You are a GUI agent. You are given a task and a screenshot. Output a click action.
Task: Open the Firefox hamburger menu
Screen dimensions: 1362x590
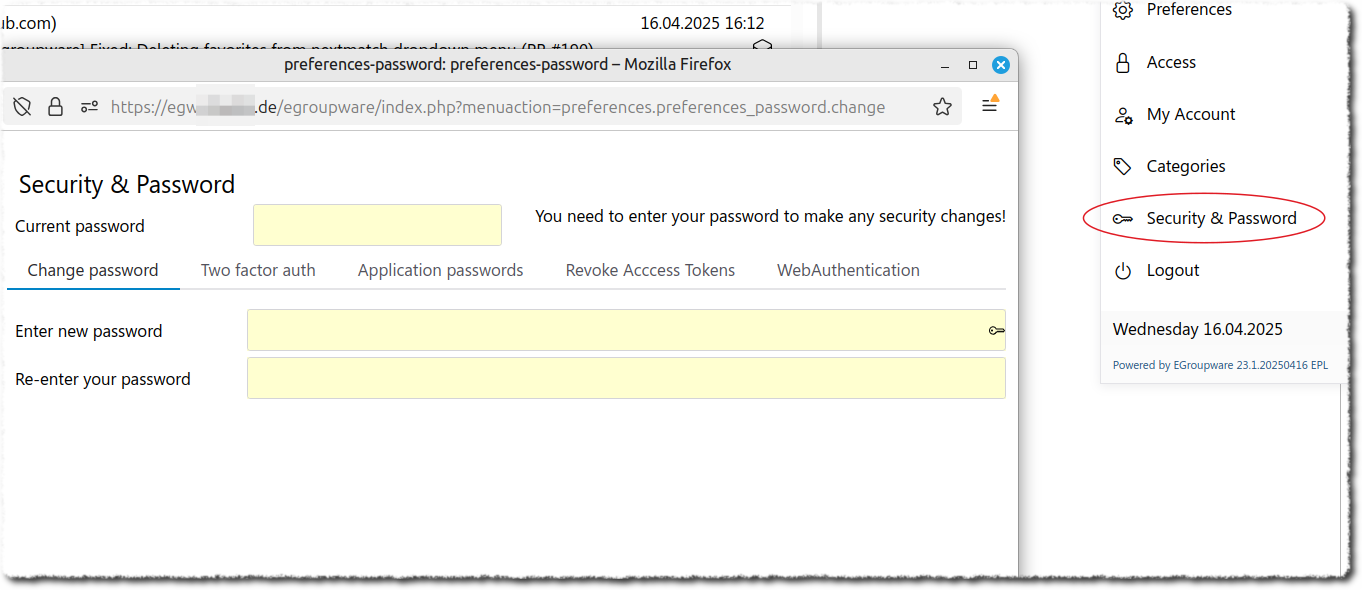(990, 105)
